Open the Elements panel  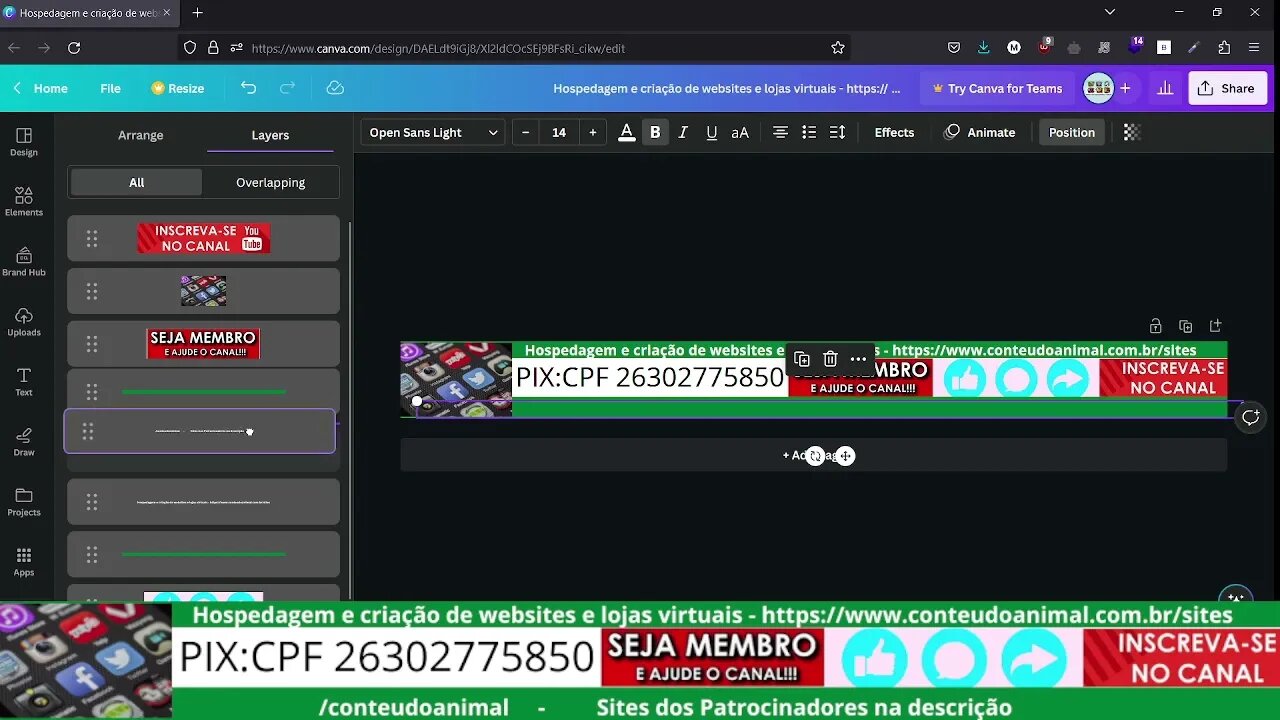pos(24,202)
